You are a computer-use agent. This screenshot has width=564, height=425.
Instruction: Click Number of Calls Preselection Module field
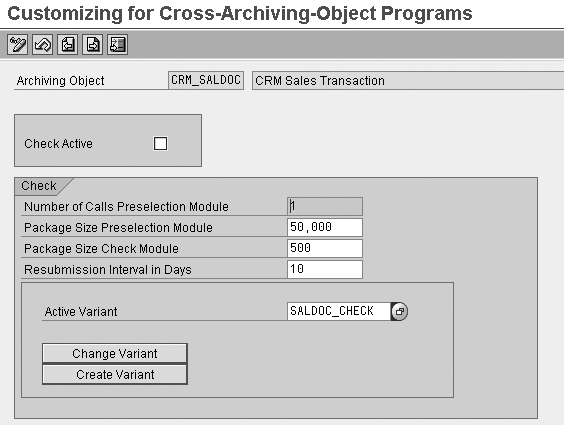[x=325, y=206]
